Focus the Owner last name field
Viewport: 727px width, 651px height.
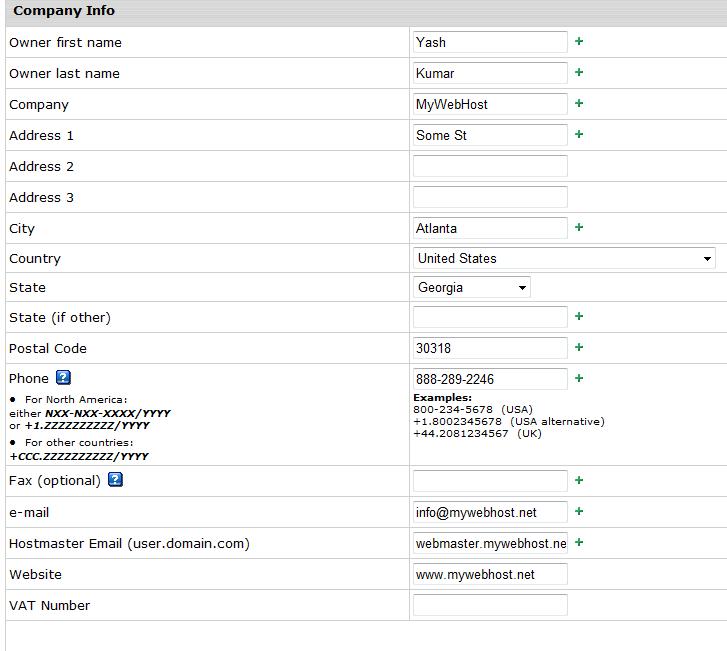pos(490,73)
